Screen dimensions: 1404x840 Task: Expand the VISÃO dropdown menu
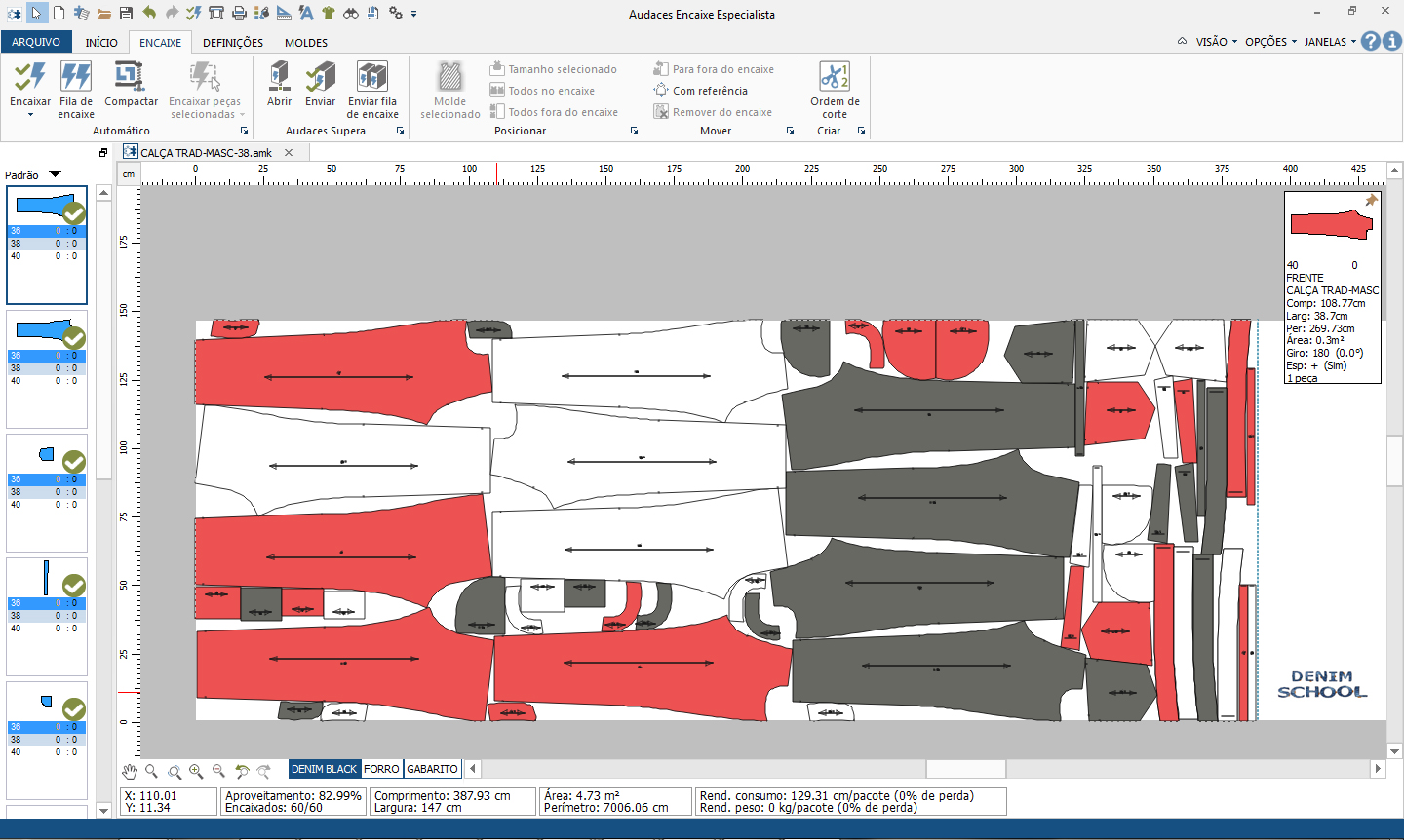1217,42
